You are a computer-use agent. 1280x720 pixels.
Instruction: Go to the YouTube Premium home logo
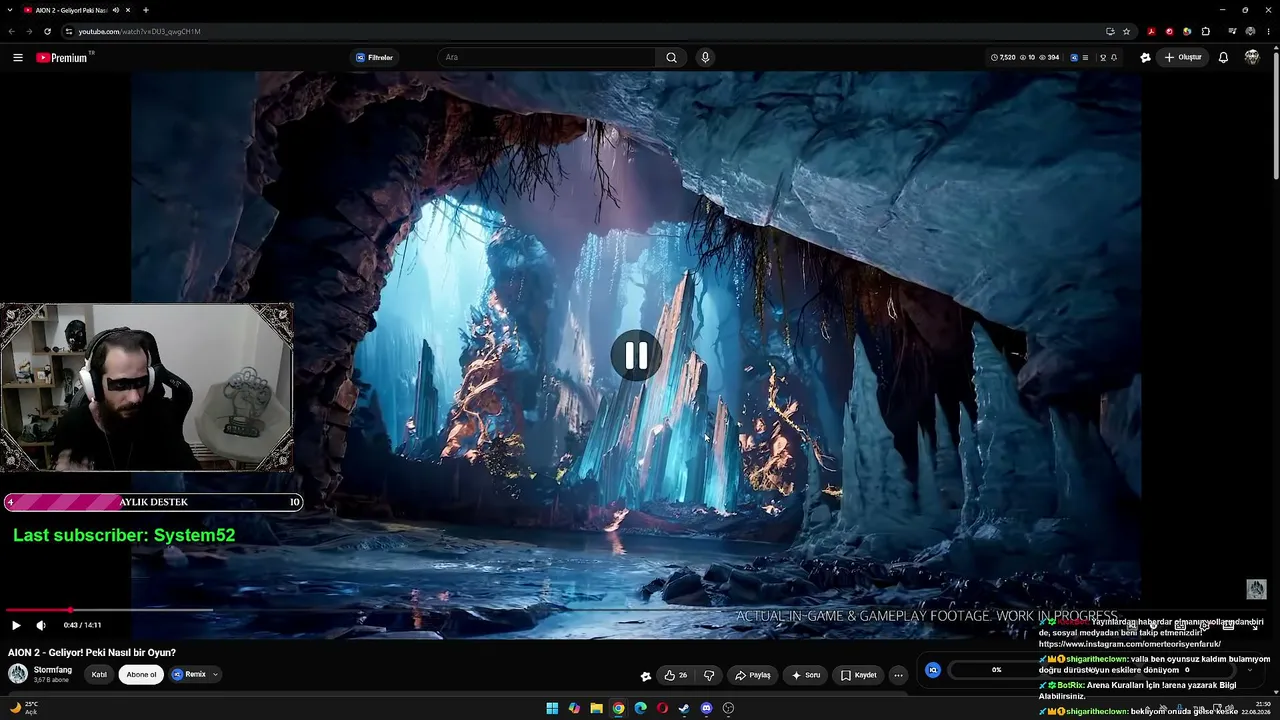63,57
